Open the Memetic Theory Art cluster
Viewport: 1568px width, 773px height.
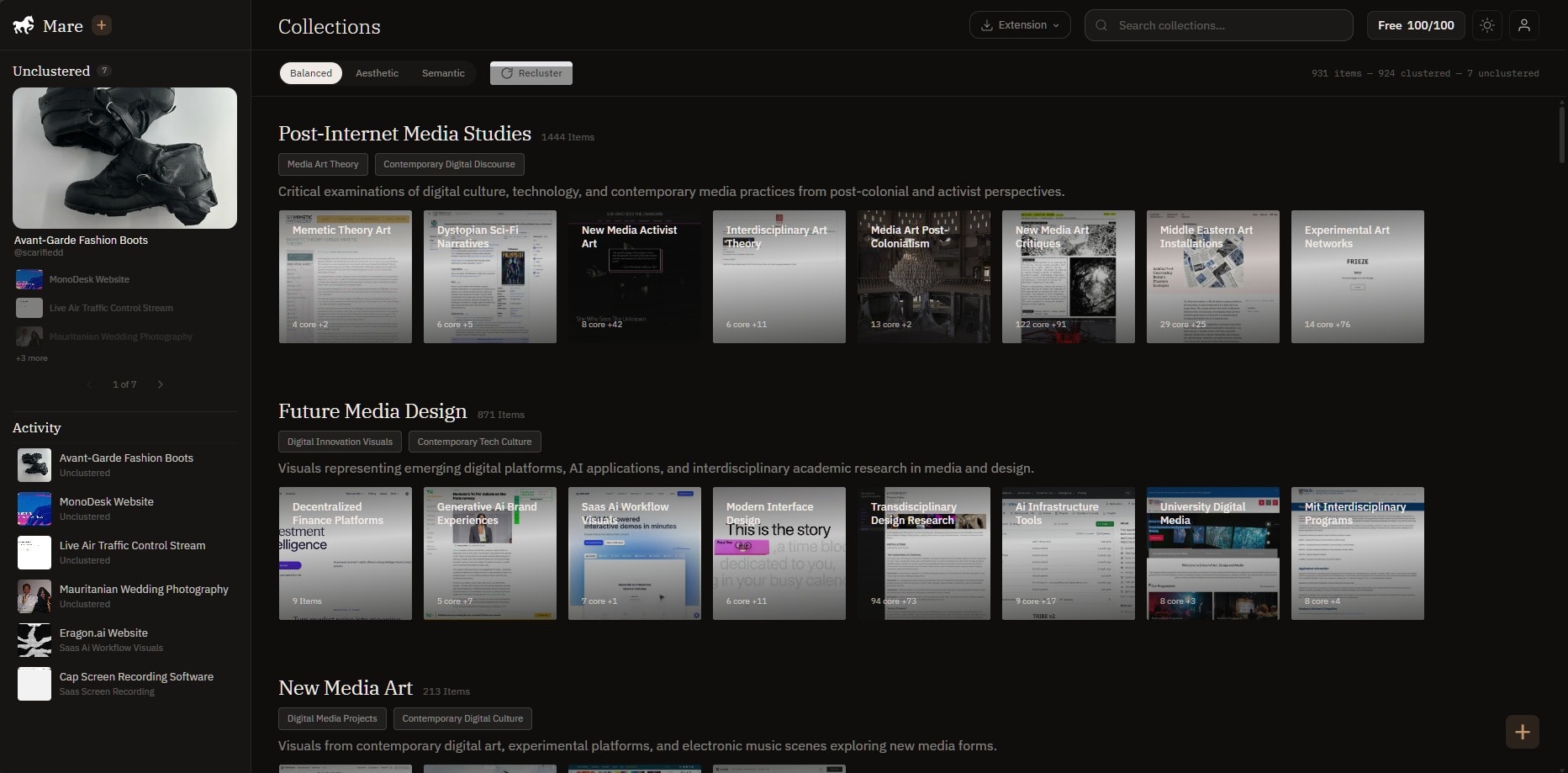click(x=346, y=277)
